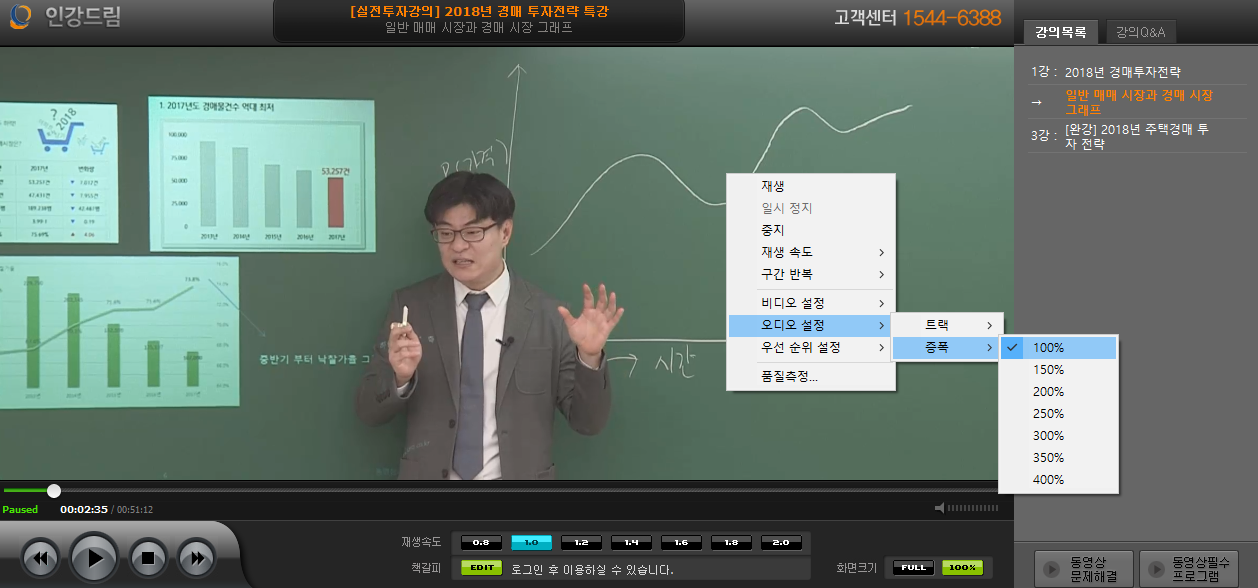Click the 책갈피 EDIT button

pos(481,568)
